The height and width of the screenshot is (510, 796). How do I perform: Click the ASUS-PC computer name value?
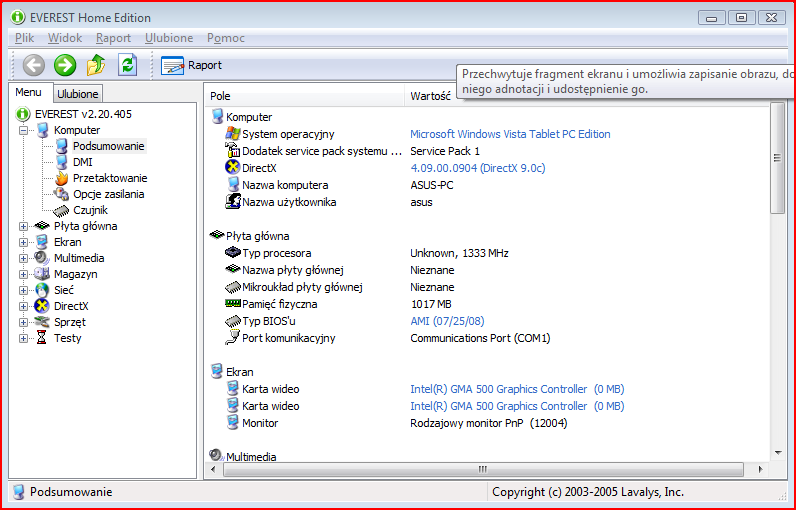click(432, 185)
